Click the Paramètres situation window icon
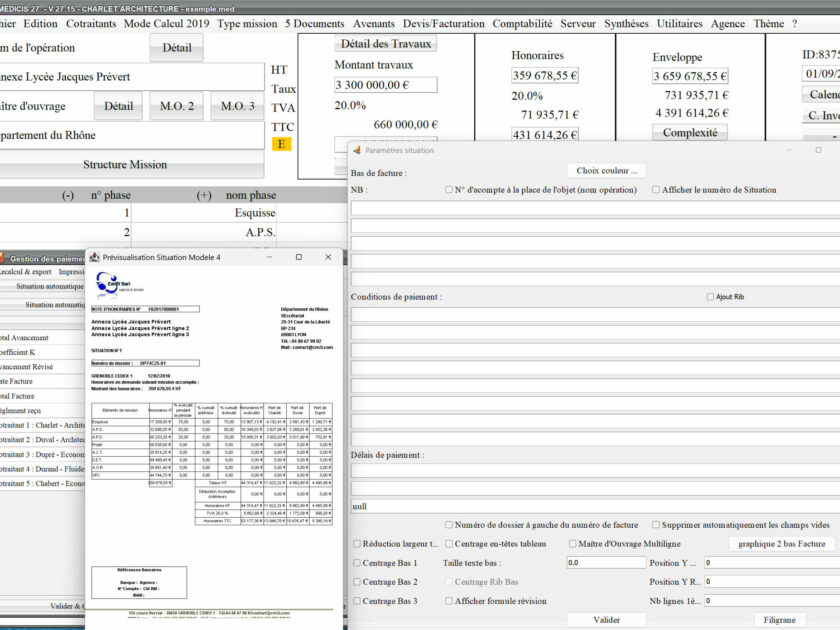 click(x=357, y=148)
